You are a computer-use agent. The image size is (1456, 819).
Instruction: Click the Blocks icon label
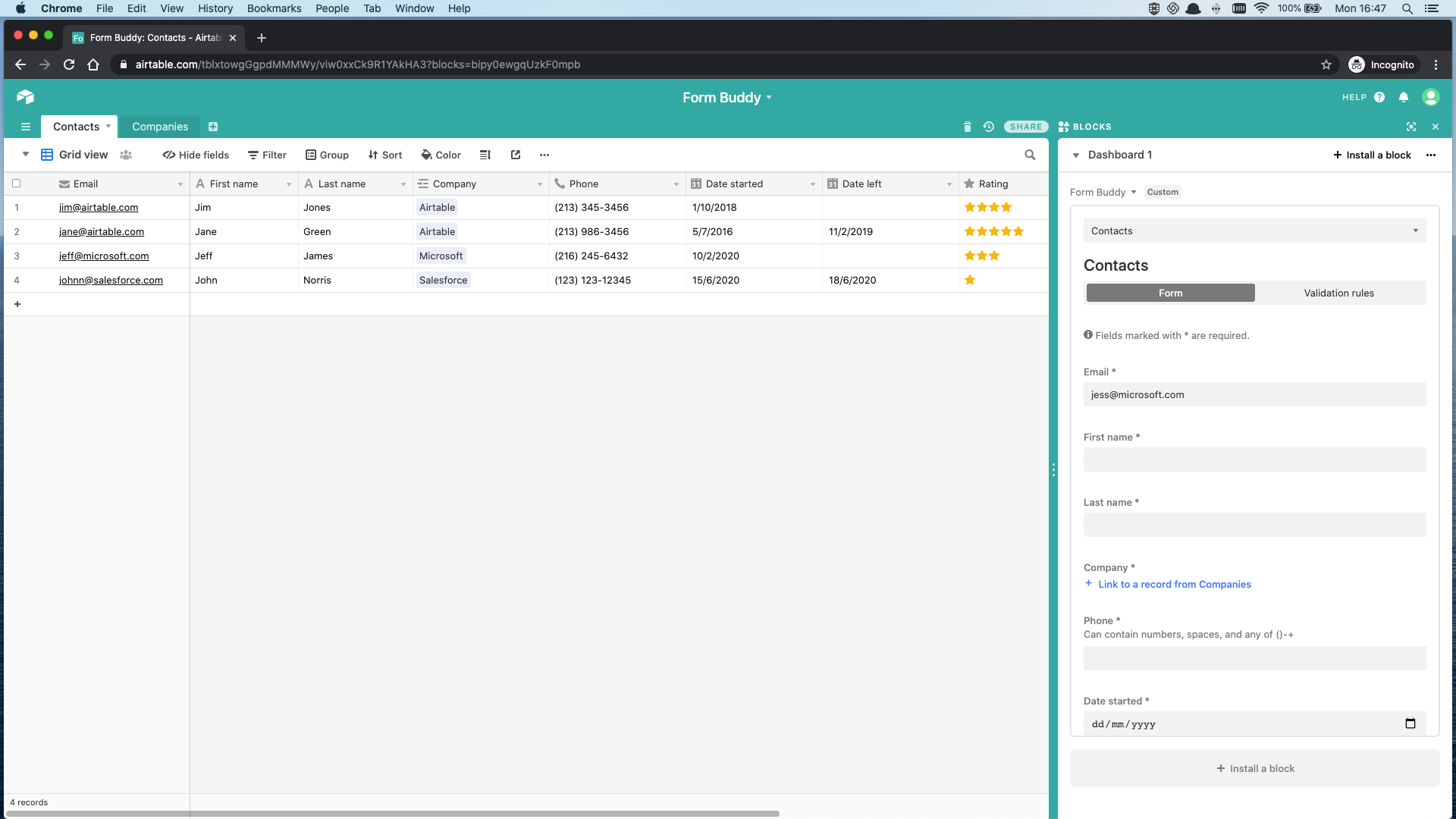tap(1085, 127)
